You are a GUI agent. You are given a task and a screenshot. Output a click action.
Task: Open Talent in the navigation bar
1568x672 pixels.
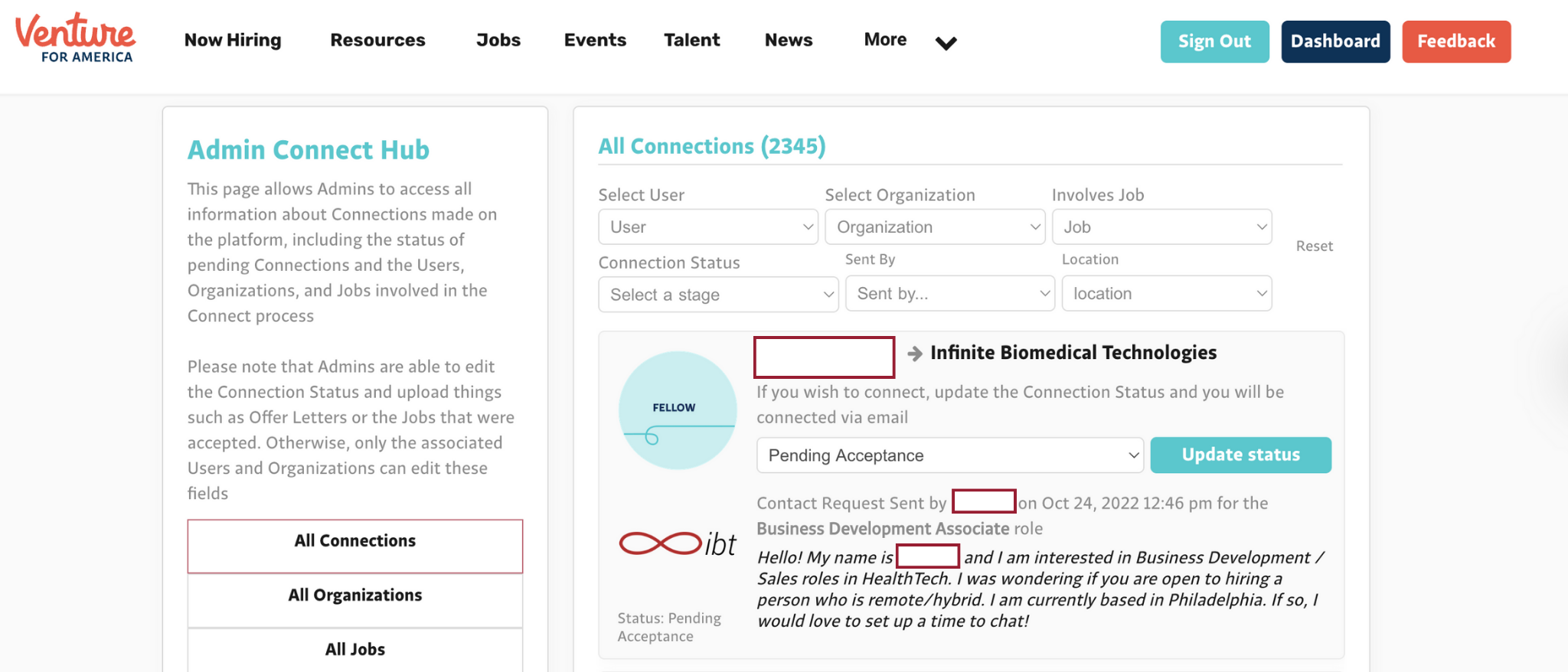click(x=692, y=40)
